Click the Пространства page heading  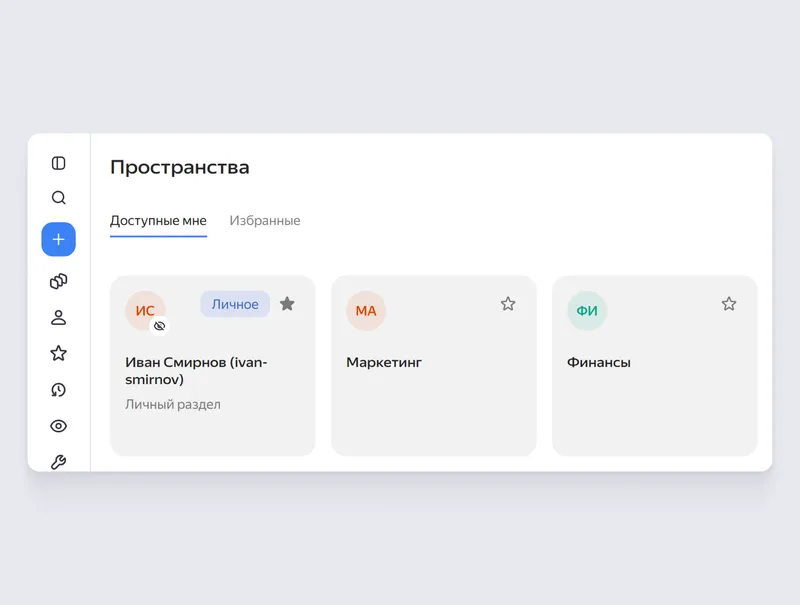pos(180,167)
